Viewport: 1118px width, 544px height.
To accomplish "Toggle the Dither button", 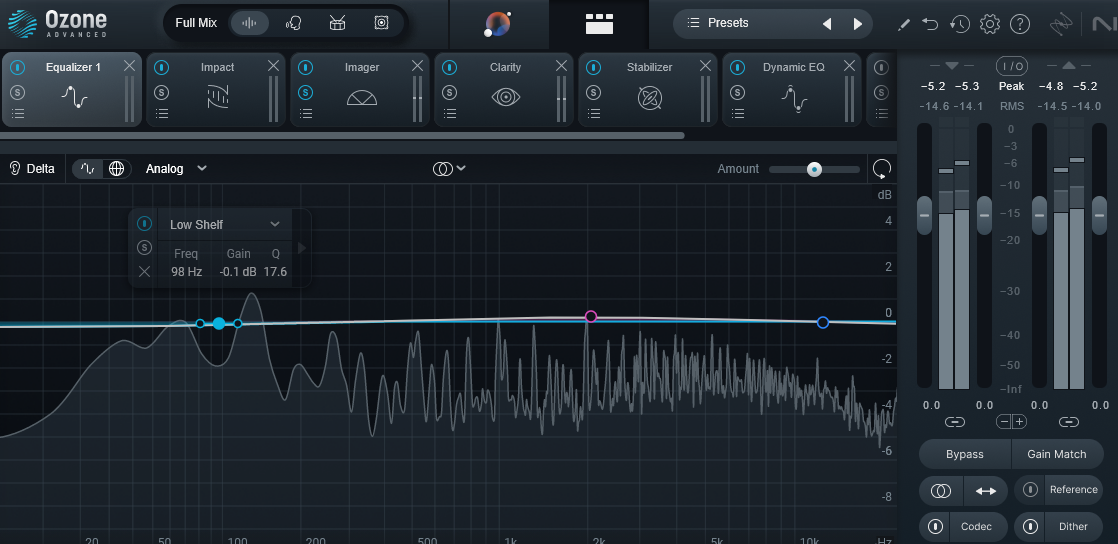I will click(x=1059, y=527).
